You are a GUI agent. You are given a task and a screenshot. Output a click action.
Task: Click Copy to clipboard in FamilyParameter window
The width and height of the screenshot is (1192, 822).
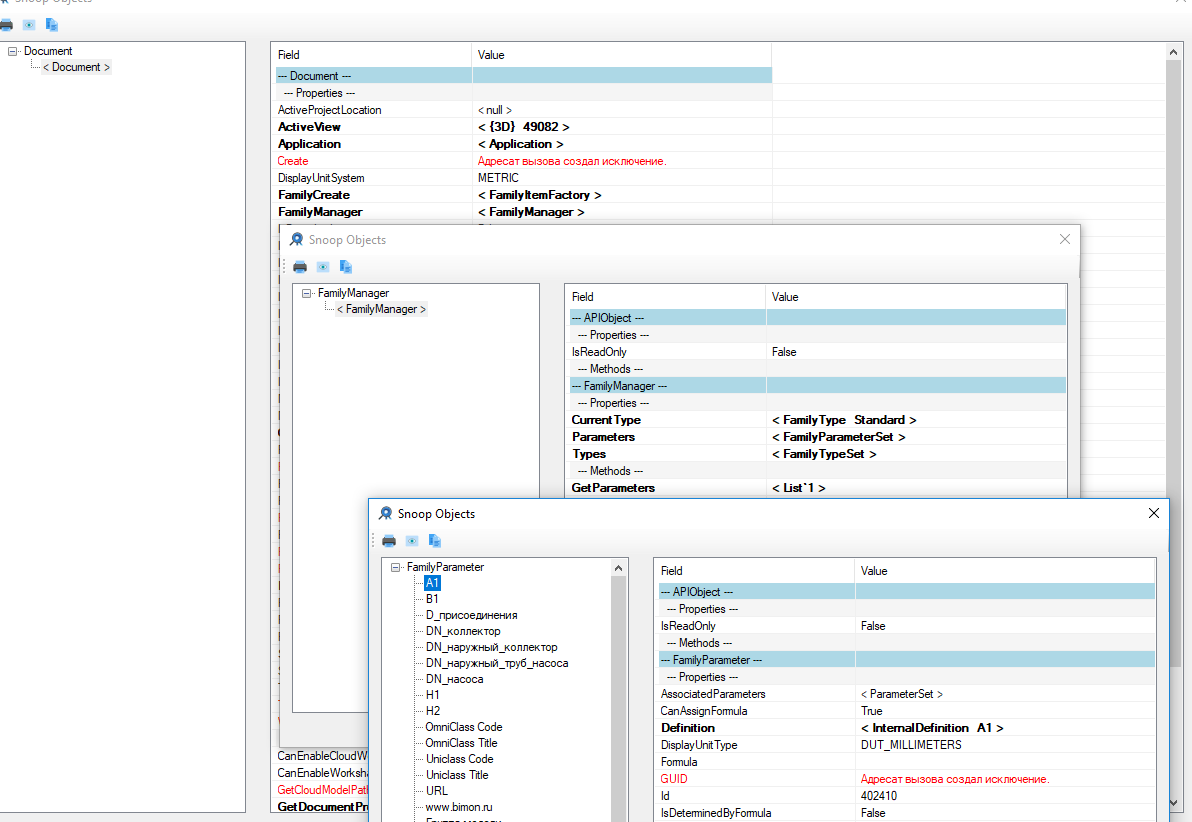[434, 540]
